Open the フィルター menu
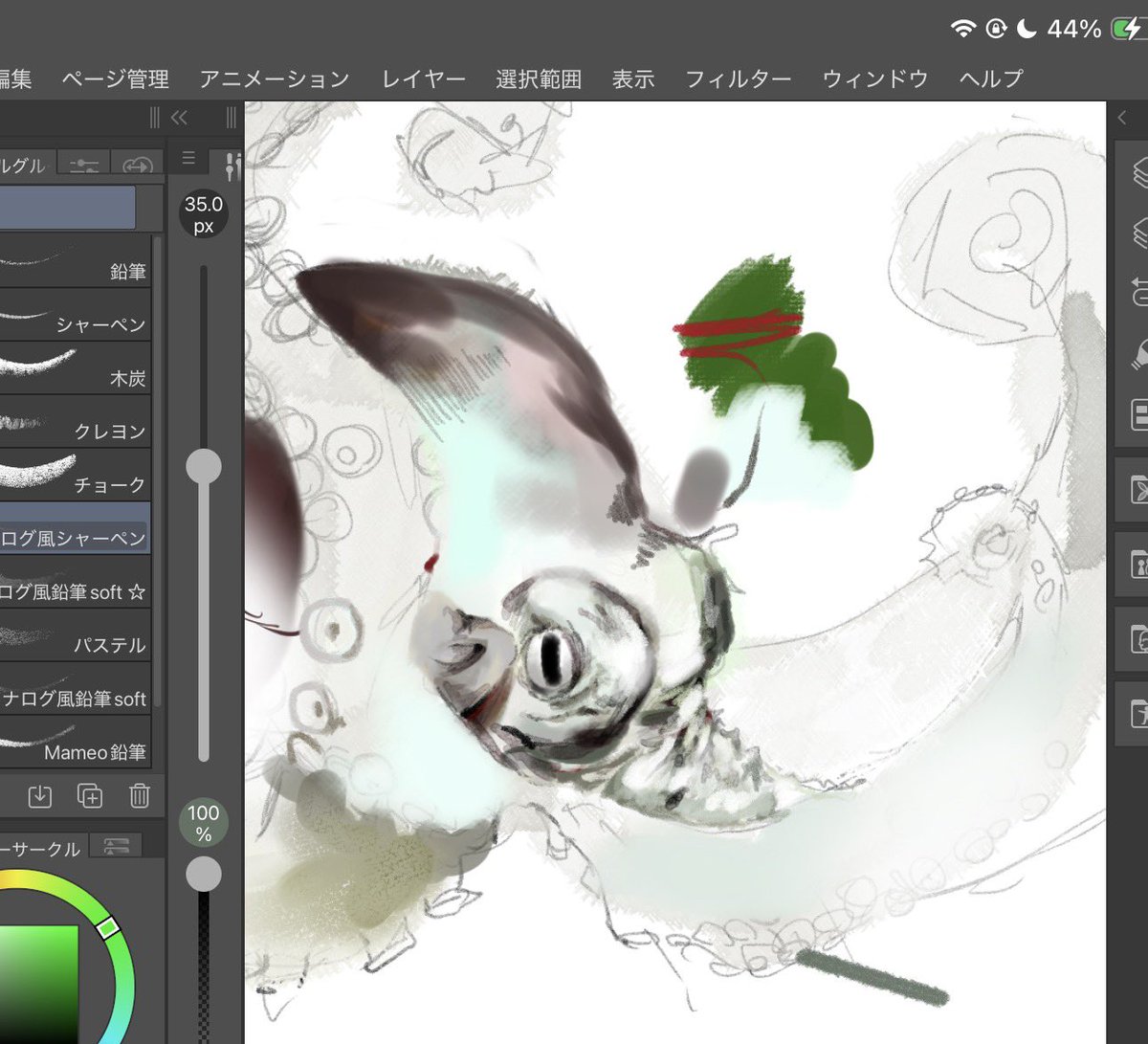1148x1044 pixels. tap(739, 78)
